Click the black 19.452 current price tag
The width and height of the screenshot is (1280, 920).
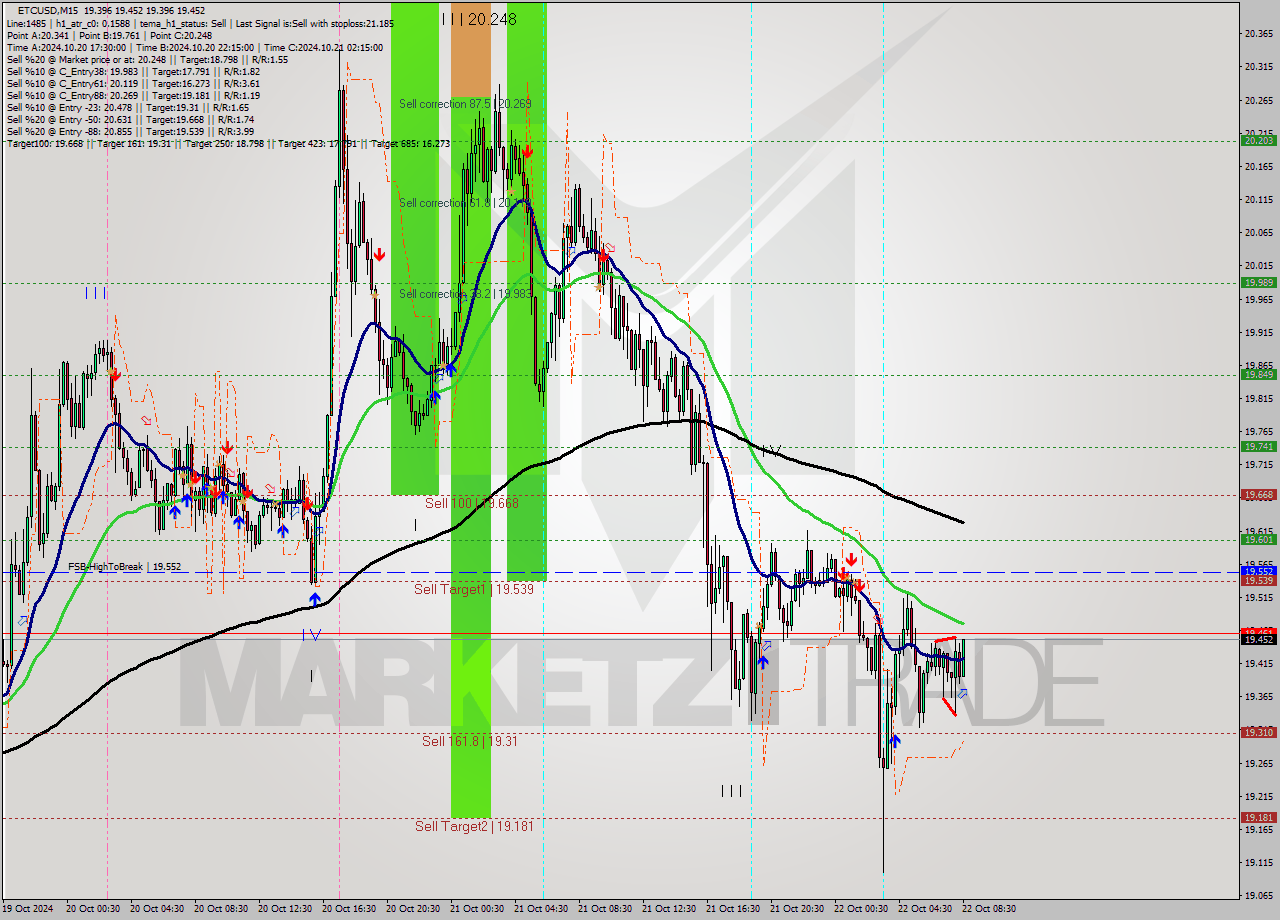1258,639
